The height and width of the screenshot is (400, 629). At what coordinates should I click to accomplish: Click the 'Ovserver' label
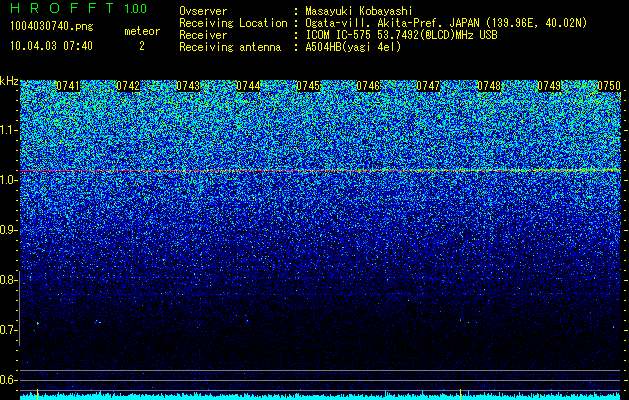203,11
